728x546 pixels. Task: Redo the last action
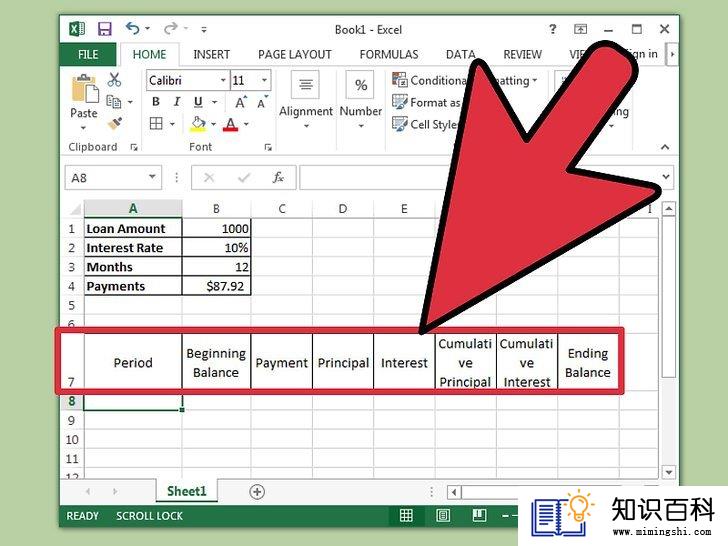tap(170, 29)
